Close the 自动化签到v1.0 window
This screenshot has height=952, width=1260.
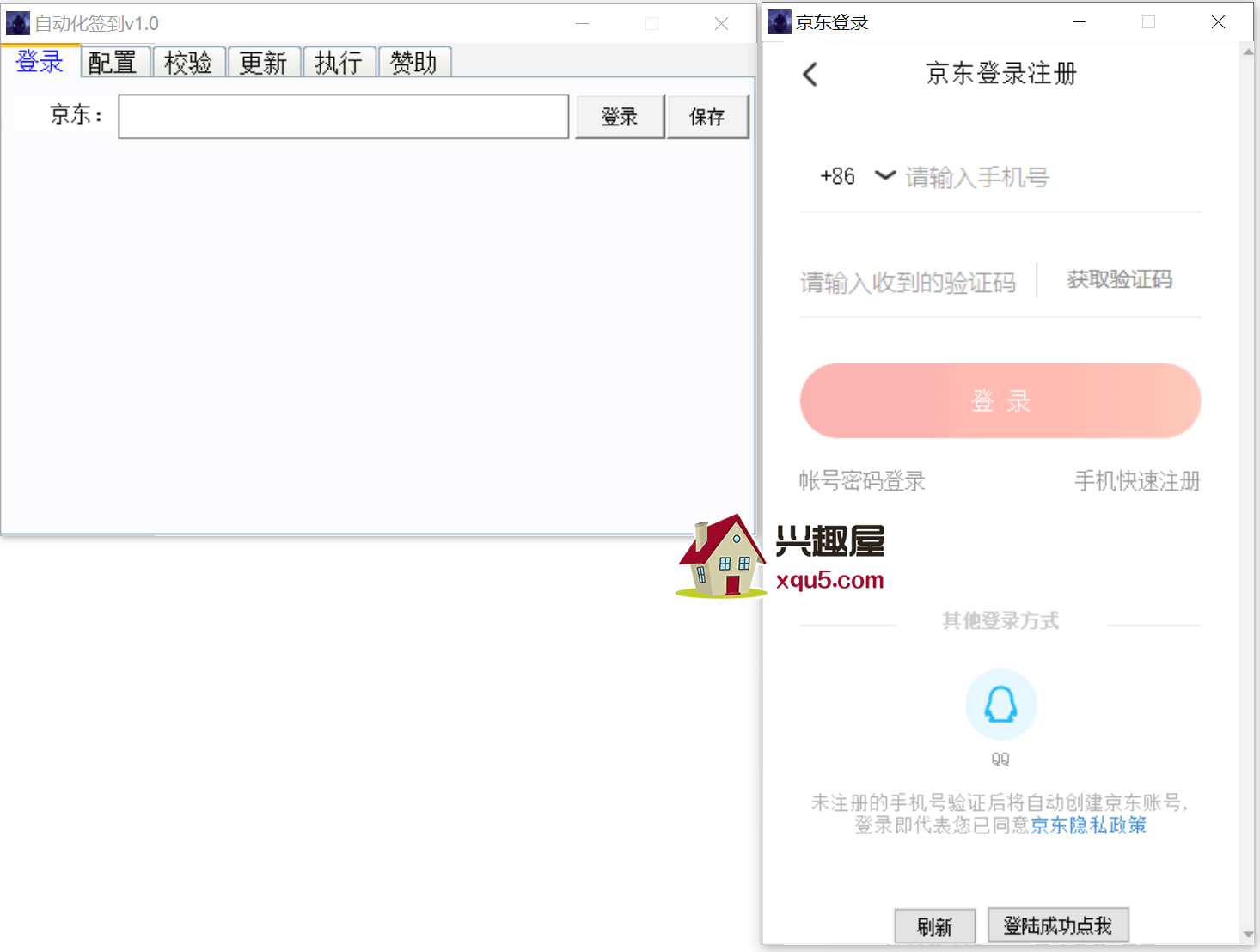pyautogui.click(x=721, y=24)
